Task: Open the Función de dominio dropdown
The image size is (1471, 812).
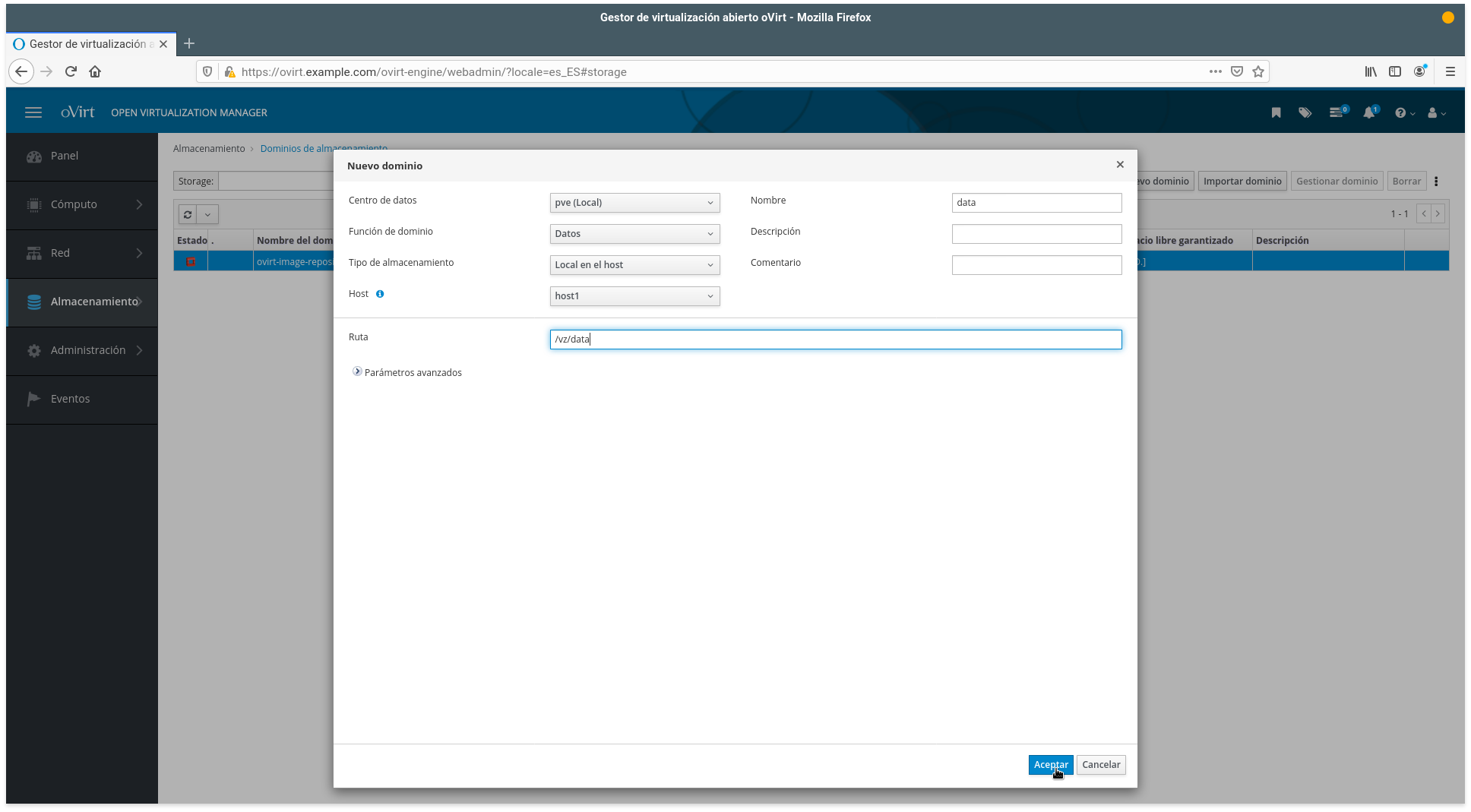Action: tap(634, 234)
